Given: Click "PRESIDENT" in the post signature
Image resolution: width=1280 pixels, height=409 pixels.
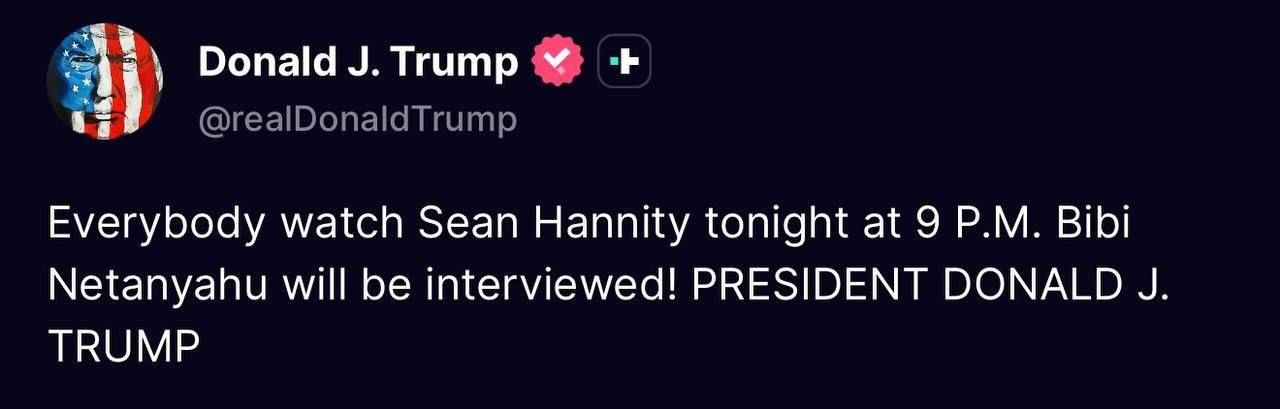Looking at the screenshot, I should pyautogui.click(x=804, y=286).
